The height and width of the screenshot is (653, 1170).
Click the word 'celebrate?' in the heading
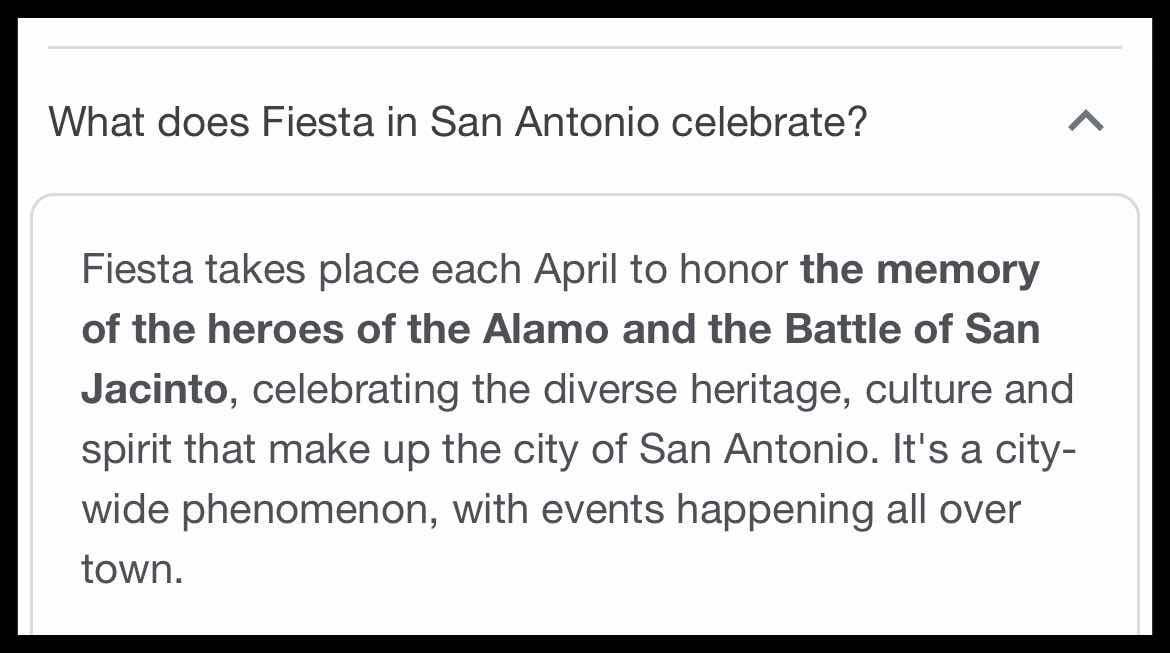tap(769, 122)
